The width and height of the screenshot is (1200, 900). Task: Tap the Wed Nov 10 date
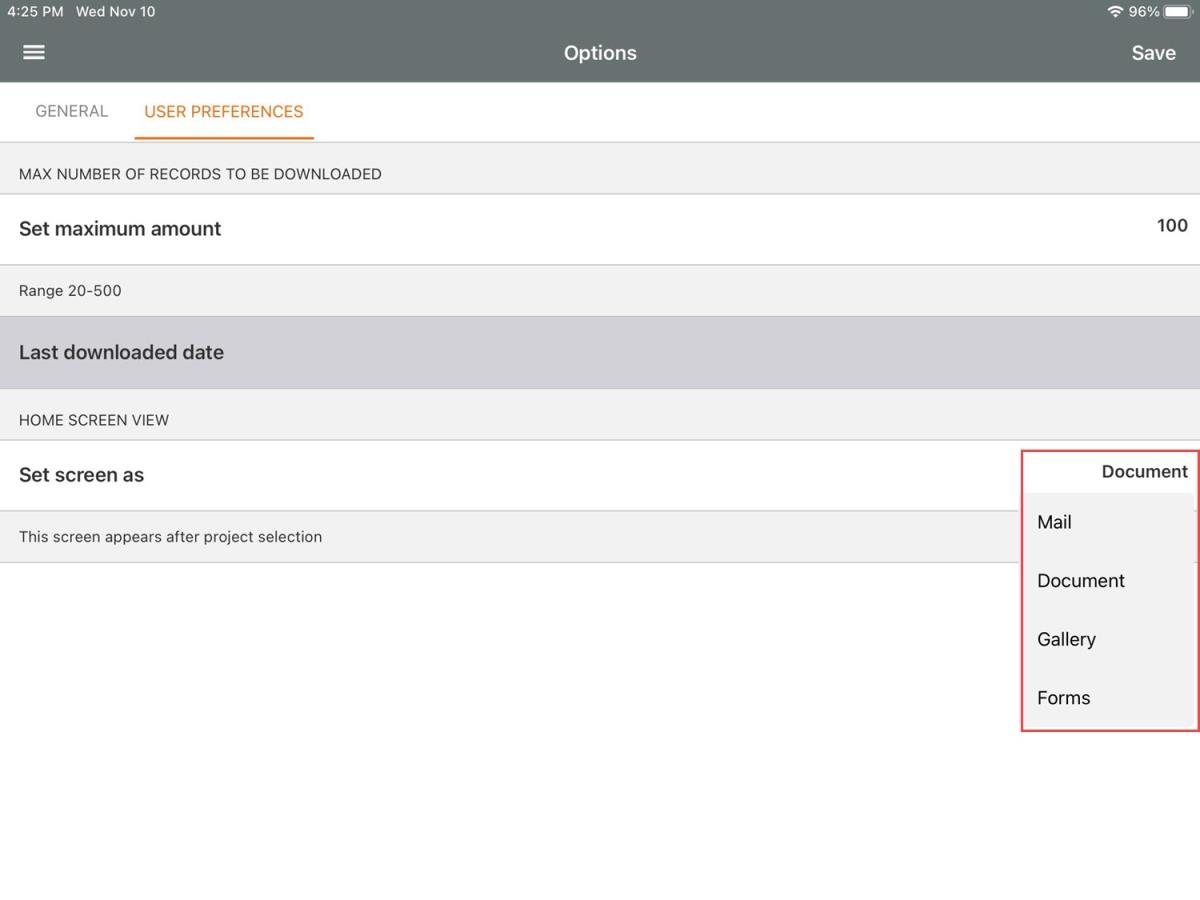click(115, 12)
